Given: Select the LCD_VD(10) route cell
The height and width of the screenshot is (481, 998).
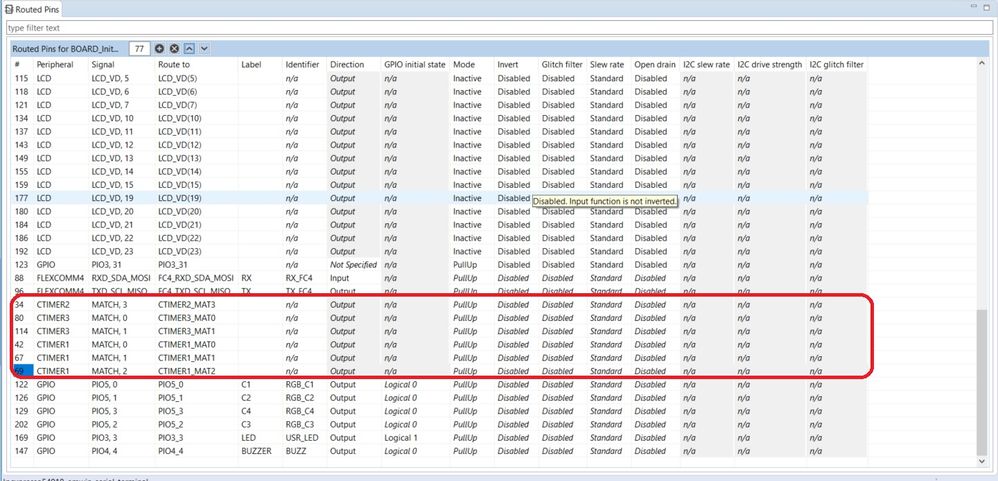Looking at the screenshot, I should tap(180, 118).
